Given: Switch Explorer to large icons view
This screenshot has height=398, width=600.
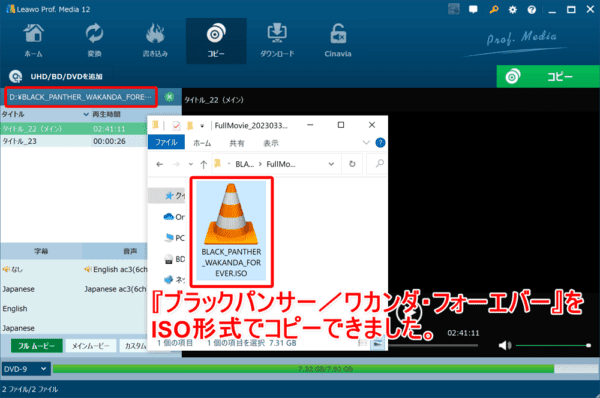Looking at the screenshot, I should pos(378,343).
